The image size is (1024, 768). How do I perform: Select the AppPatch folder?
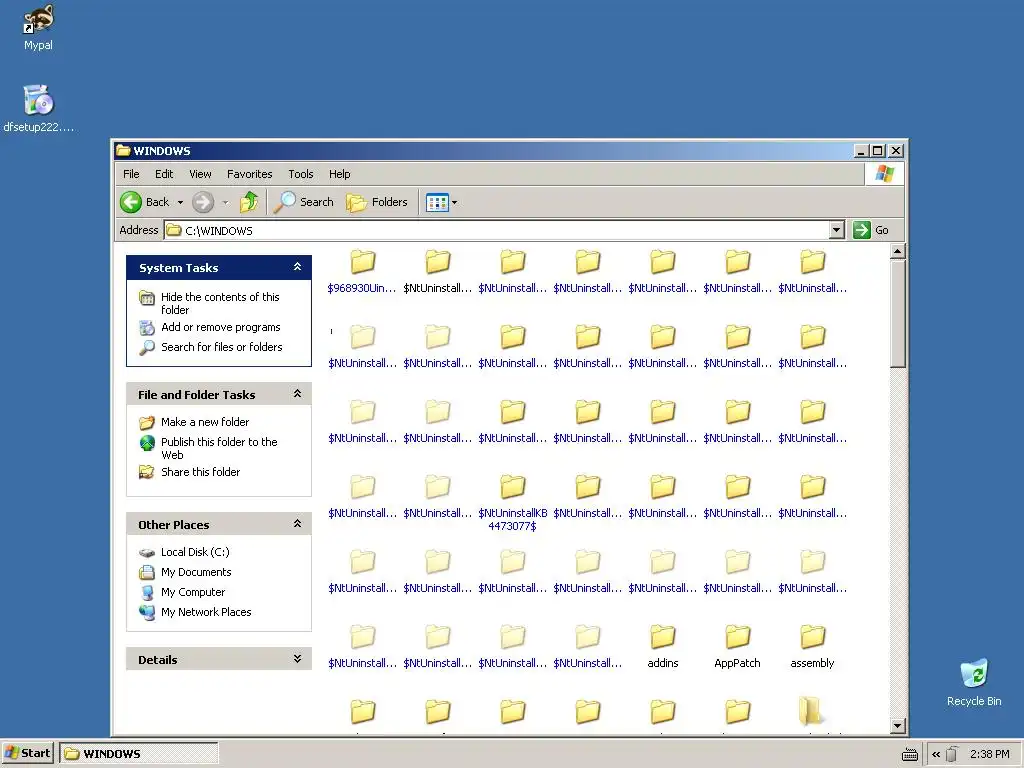(737, 646)
